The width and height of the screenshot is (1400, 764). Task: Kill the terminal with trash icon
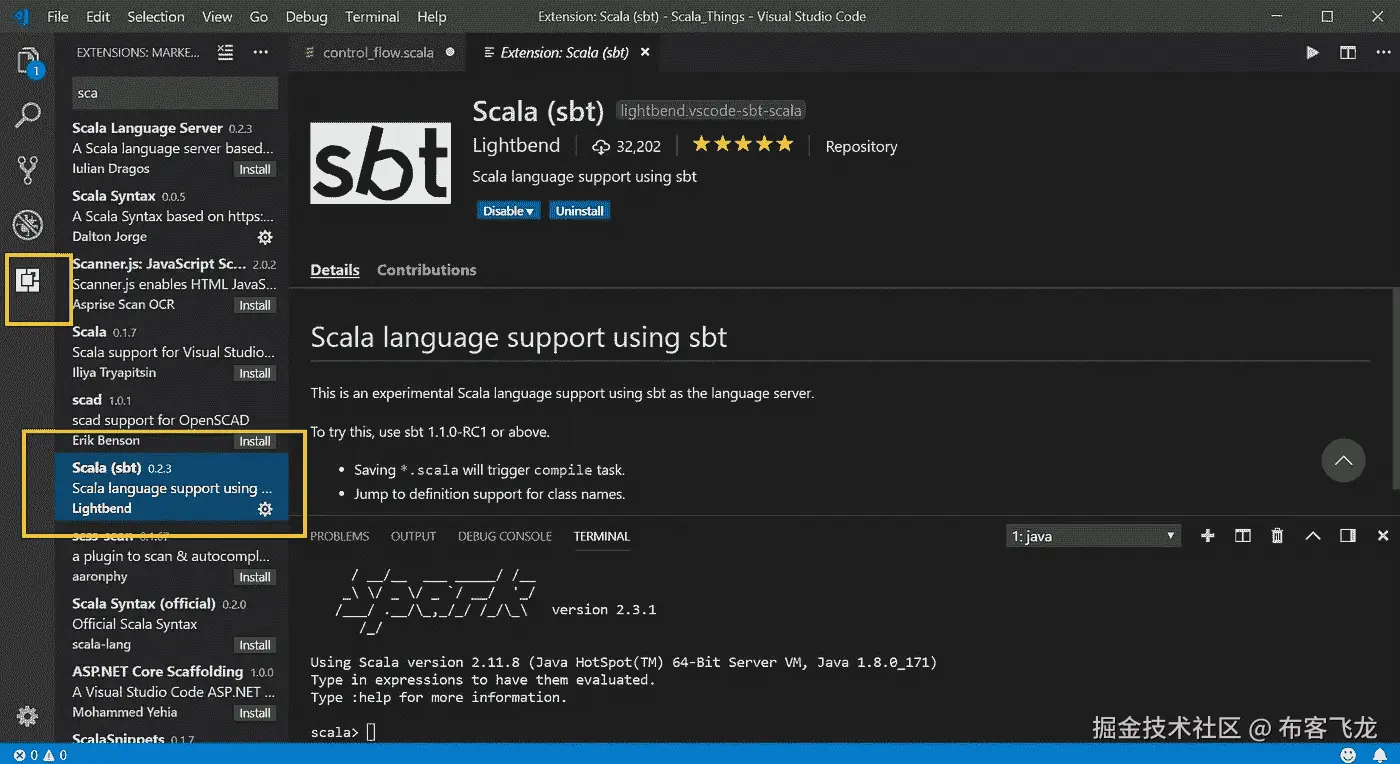coord(1277,536)
